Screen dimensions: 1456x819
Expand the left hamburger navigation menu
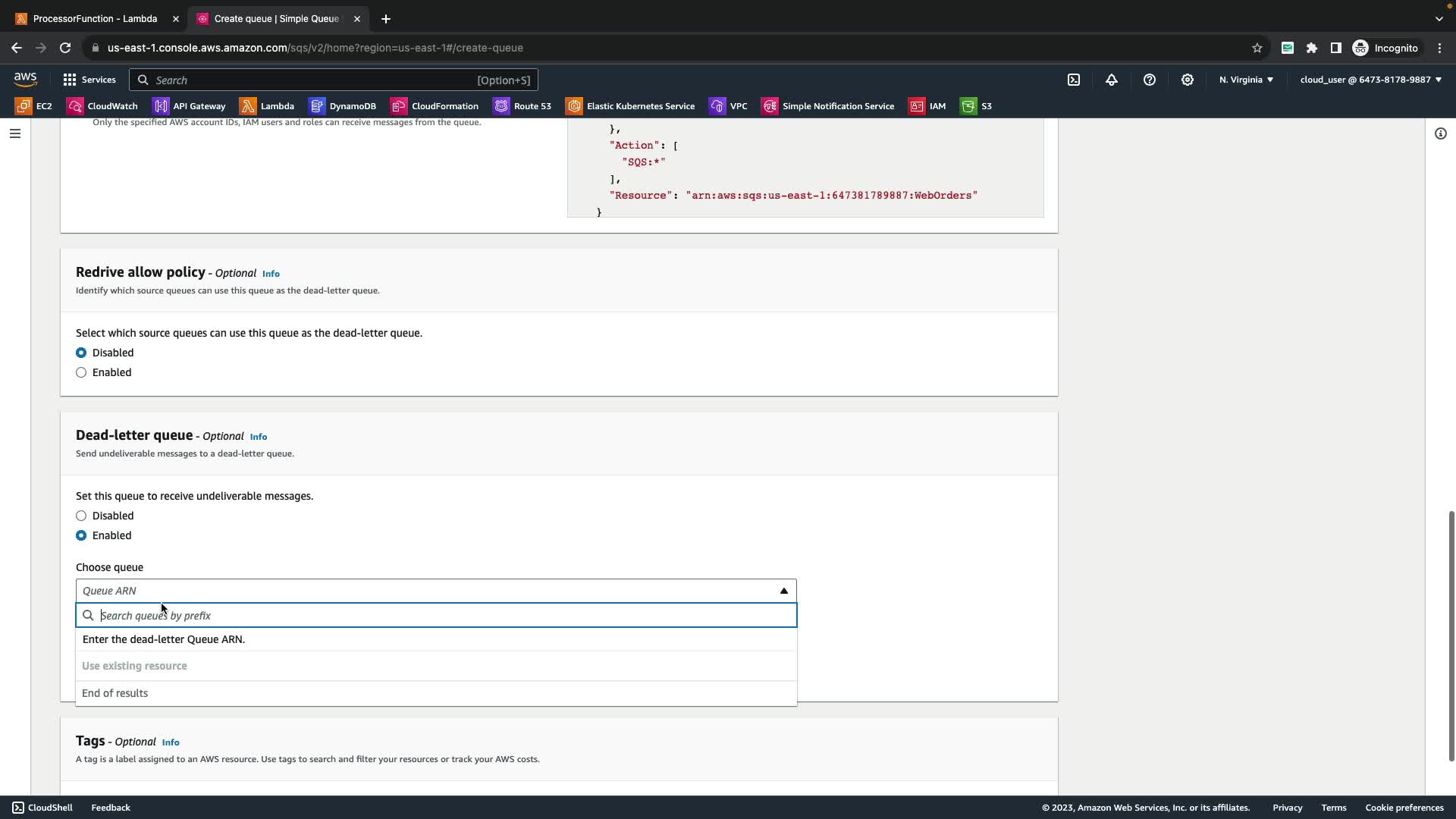click(15, 133)
